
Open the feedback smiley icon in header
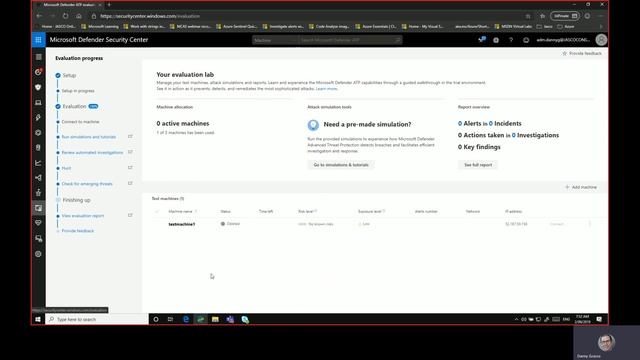coord(526,40)
